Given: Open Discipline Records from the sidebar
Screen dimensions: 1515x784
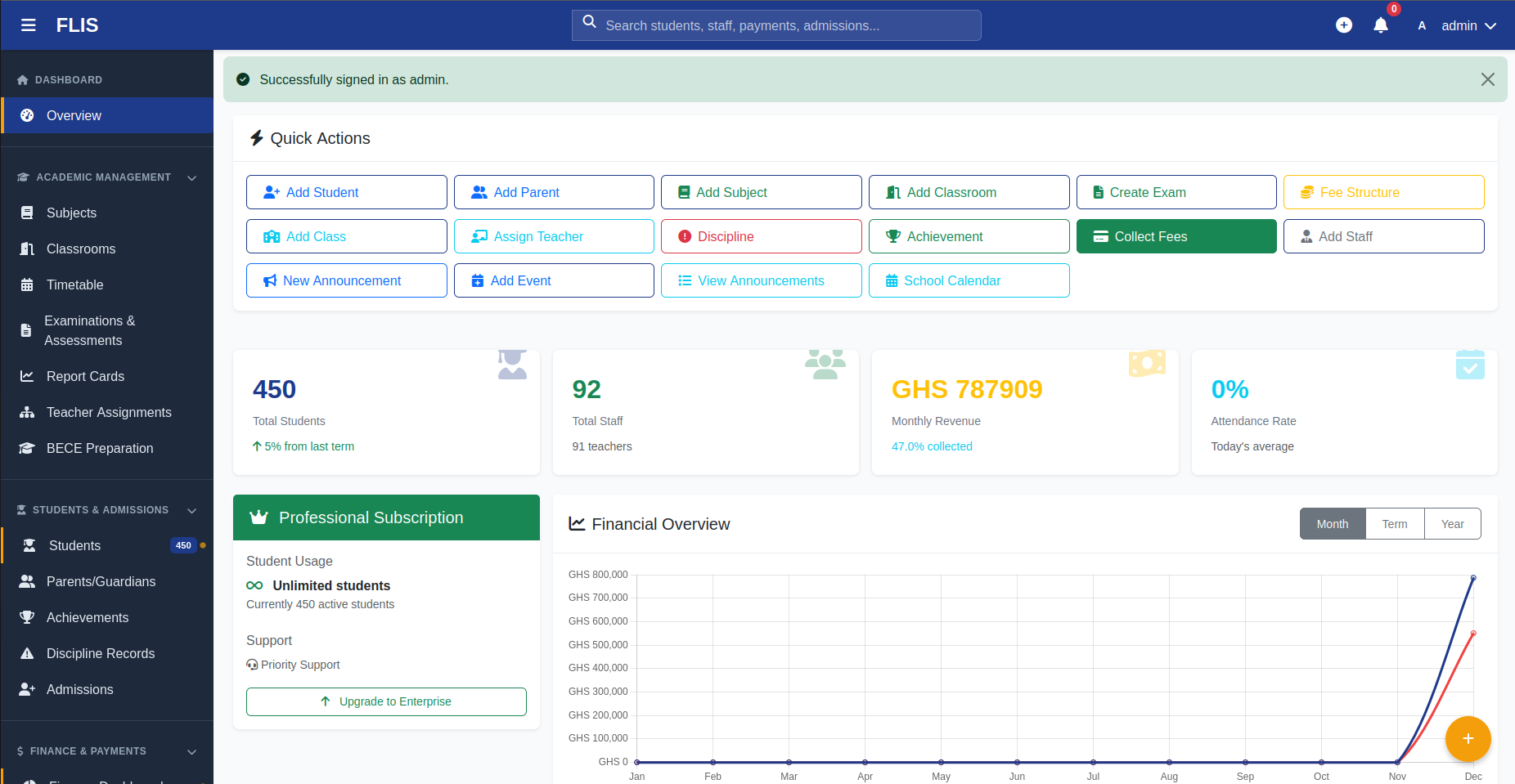Looking at the screenshot, I should point(101,653).
